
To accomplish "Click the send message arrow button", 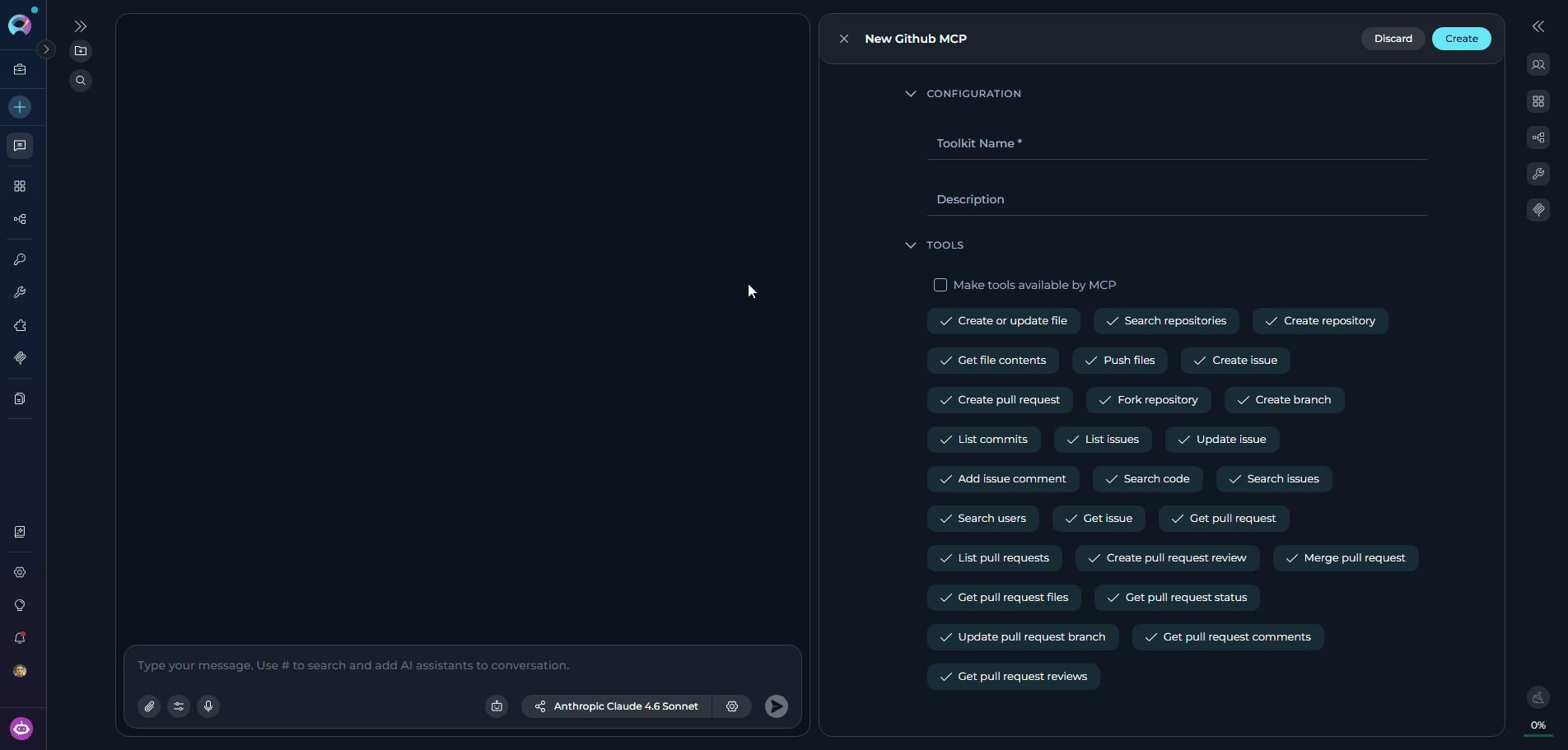I will 777,706.
